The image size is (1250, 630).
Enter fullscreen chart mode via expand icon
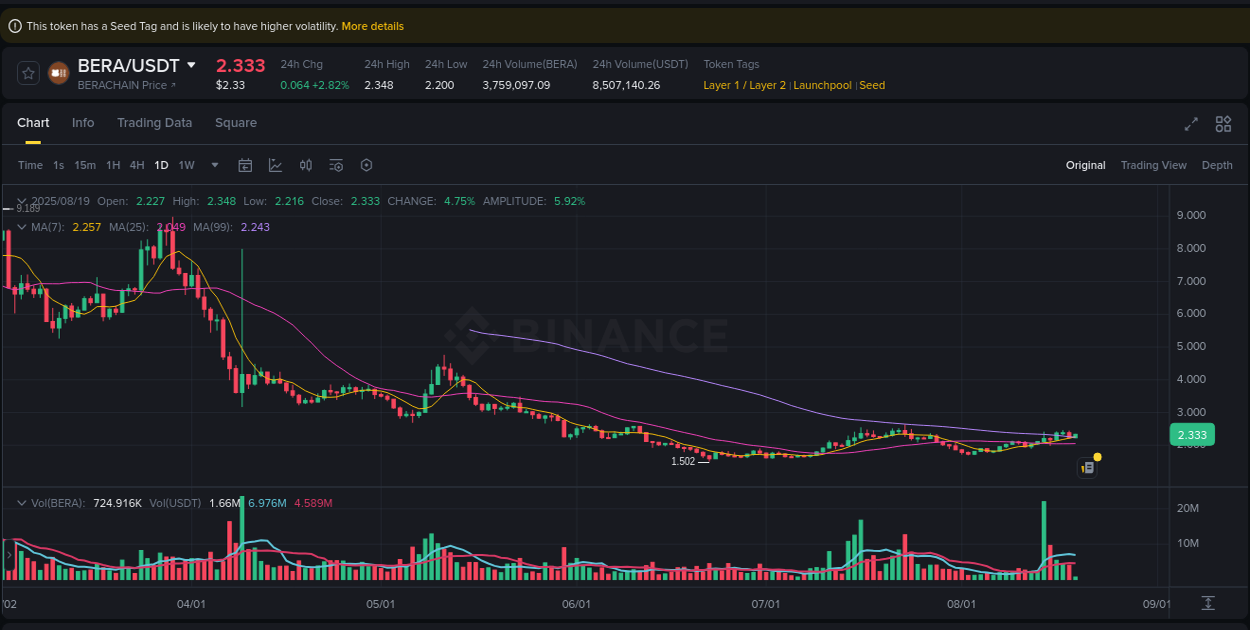pyautogui.click(x=1190, y=124)
